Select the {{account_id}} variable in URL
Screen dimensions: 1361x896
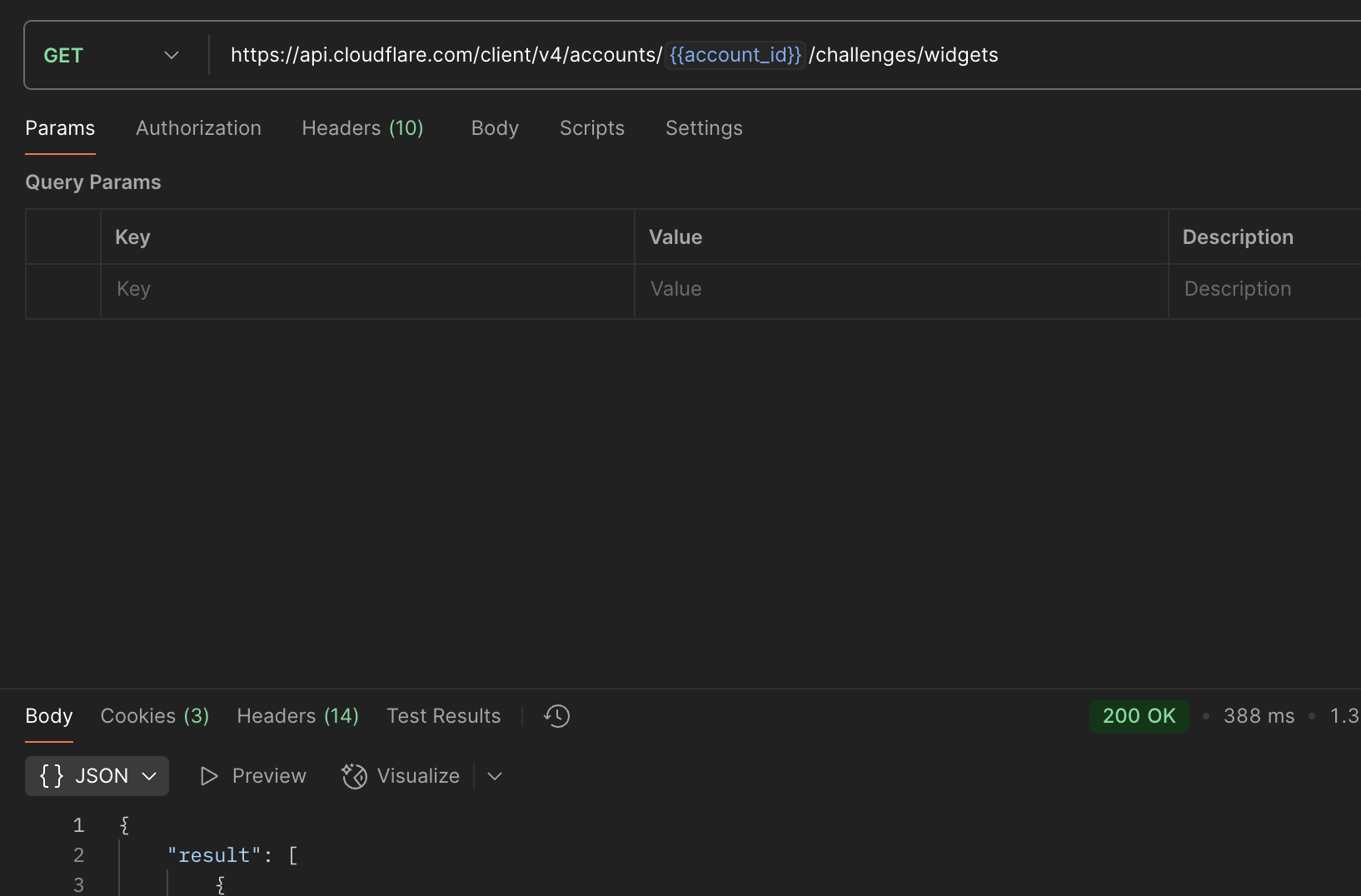tap(735, 55)
